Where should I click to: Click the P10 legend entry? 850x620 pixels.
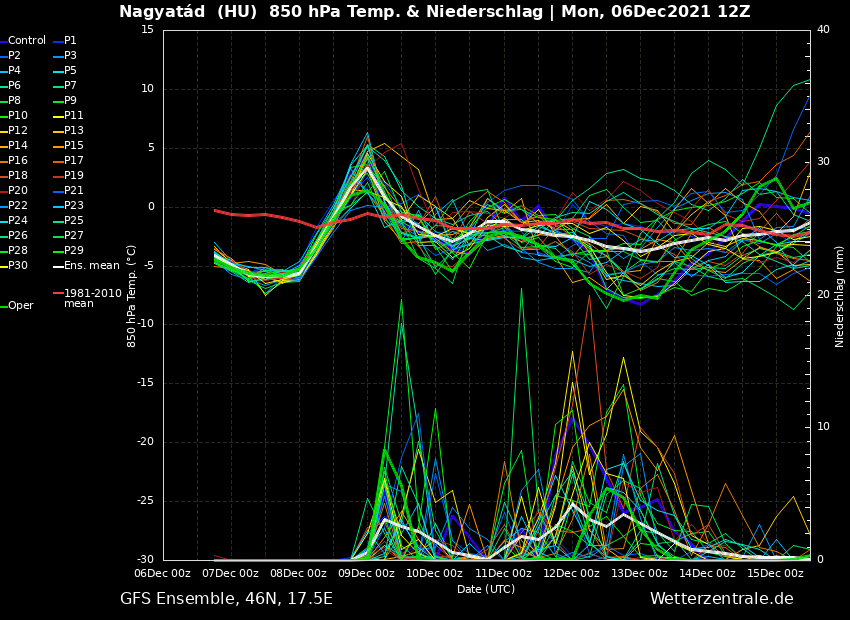click(18, 116)
